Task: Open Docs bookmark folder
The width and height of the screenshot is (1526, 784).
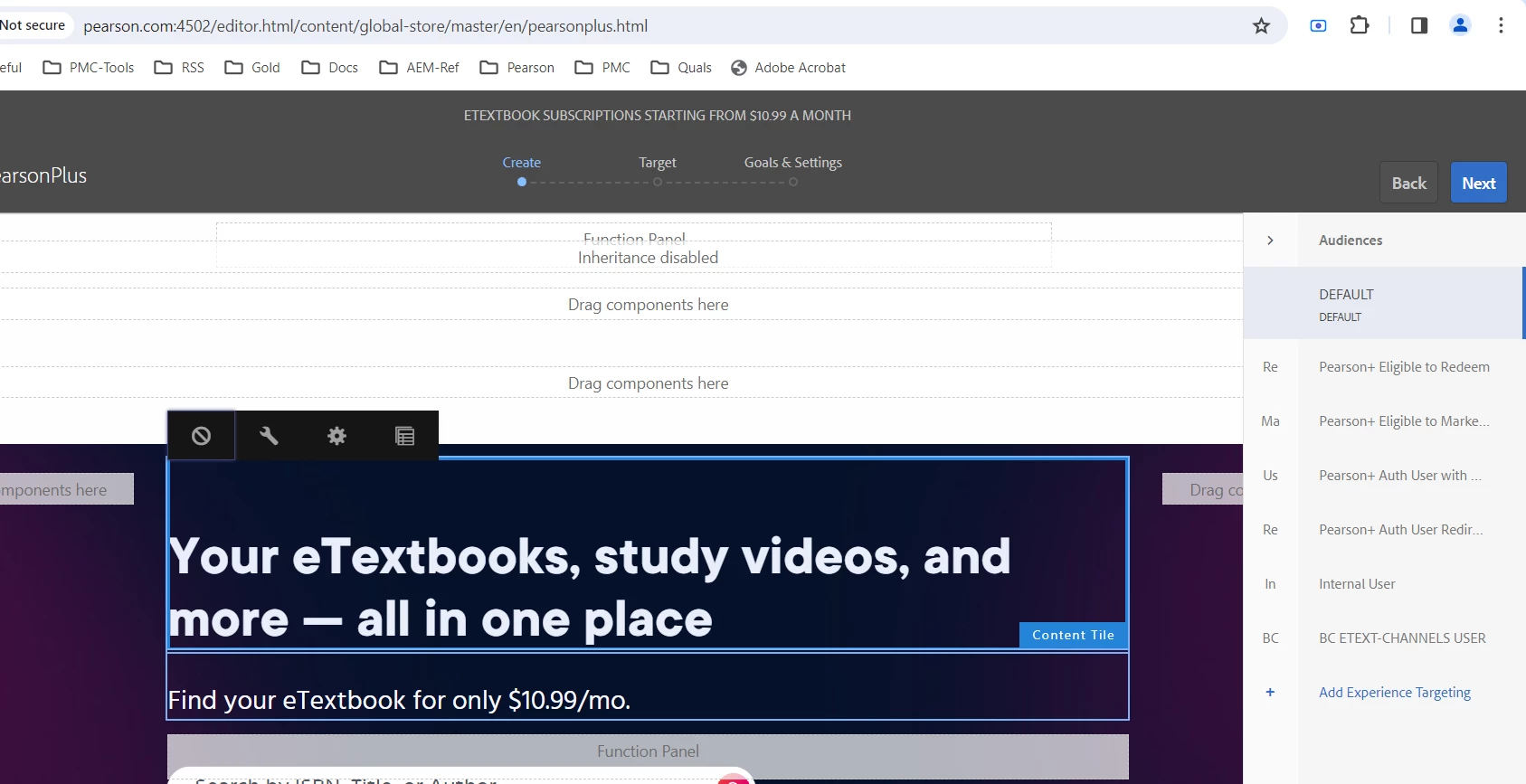Action: 330,68
